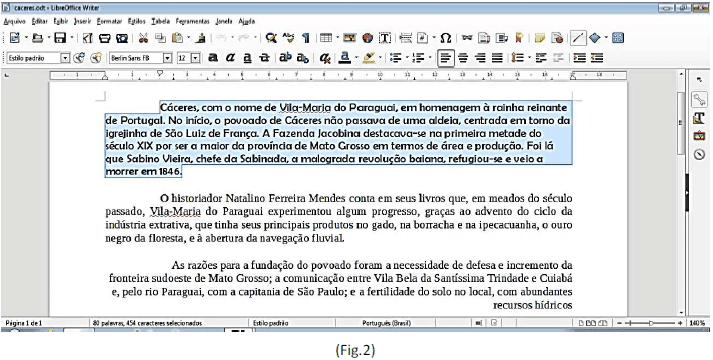This screenshot has width=713, height=360.
Task: Click the Paste clipboard icon
Action: click(x=178, y=38)
